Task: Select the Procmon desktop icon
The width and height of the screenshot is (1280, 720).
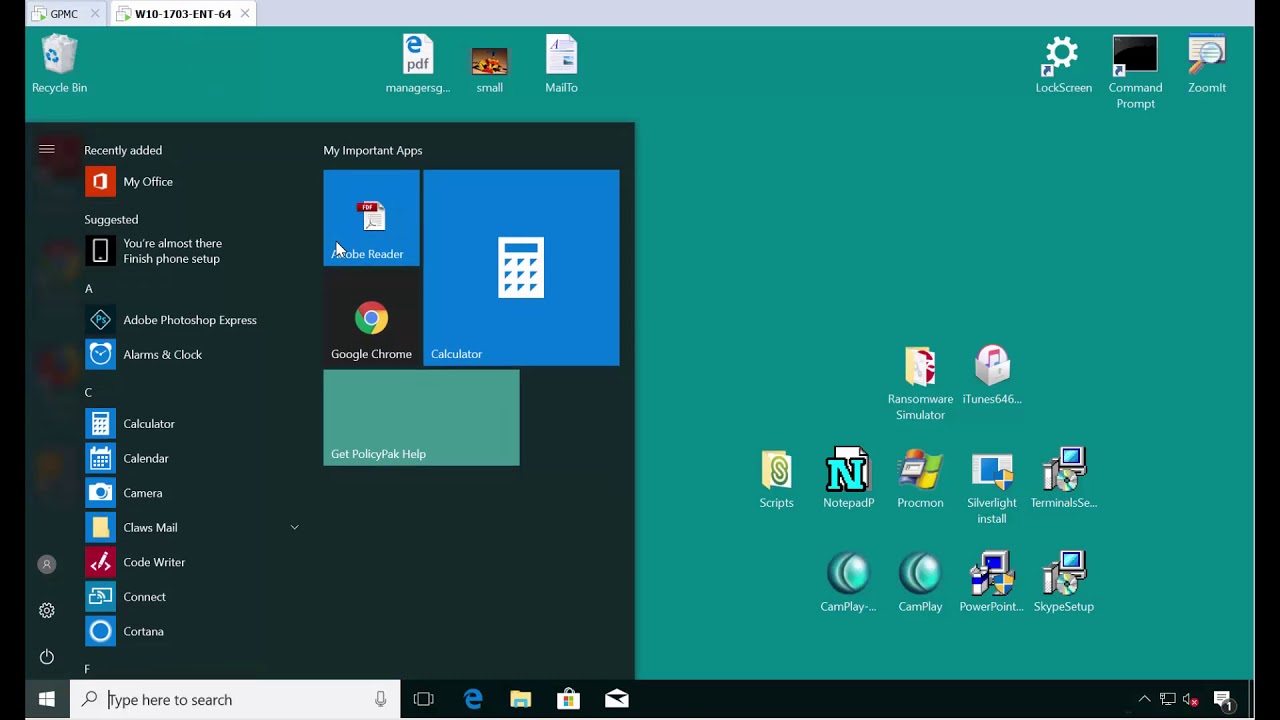Action: point(920,479)
